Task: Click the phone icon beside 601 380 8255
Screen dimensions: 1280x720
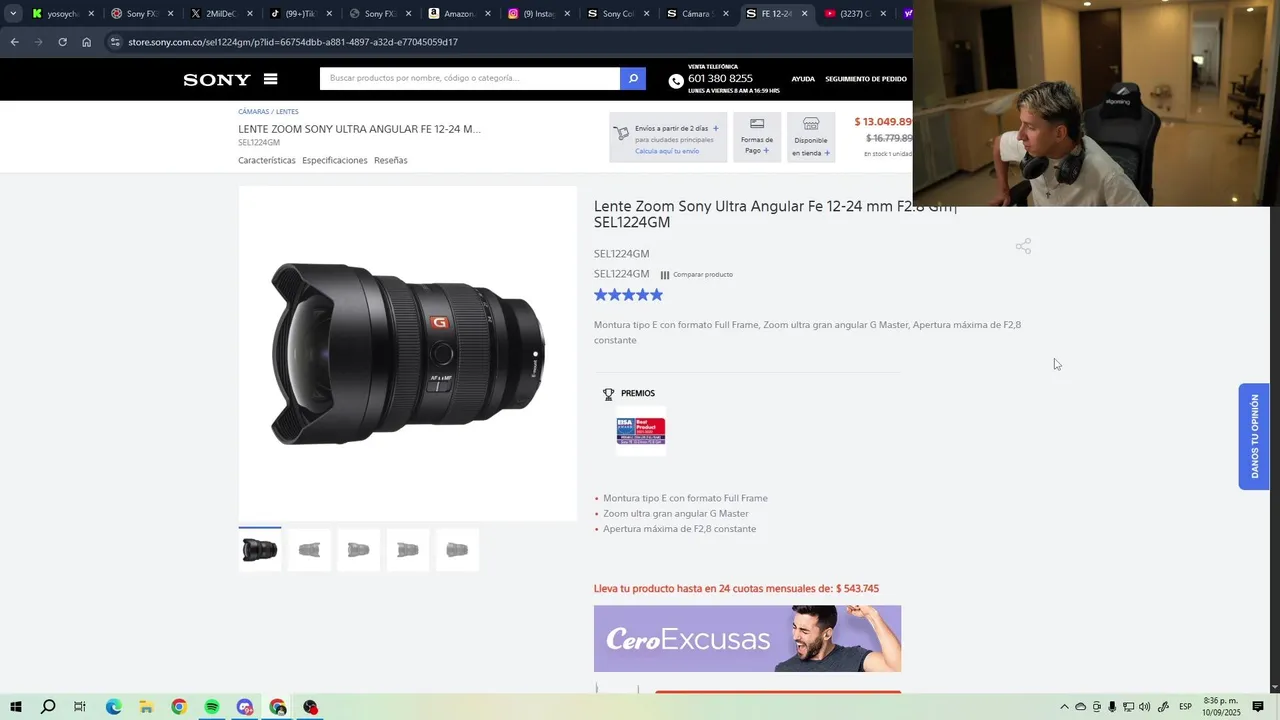Action: 676,81
